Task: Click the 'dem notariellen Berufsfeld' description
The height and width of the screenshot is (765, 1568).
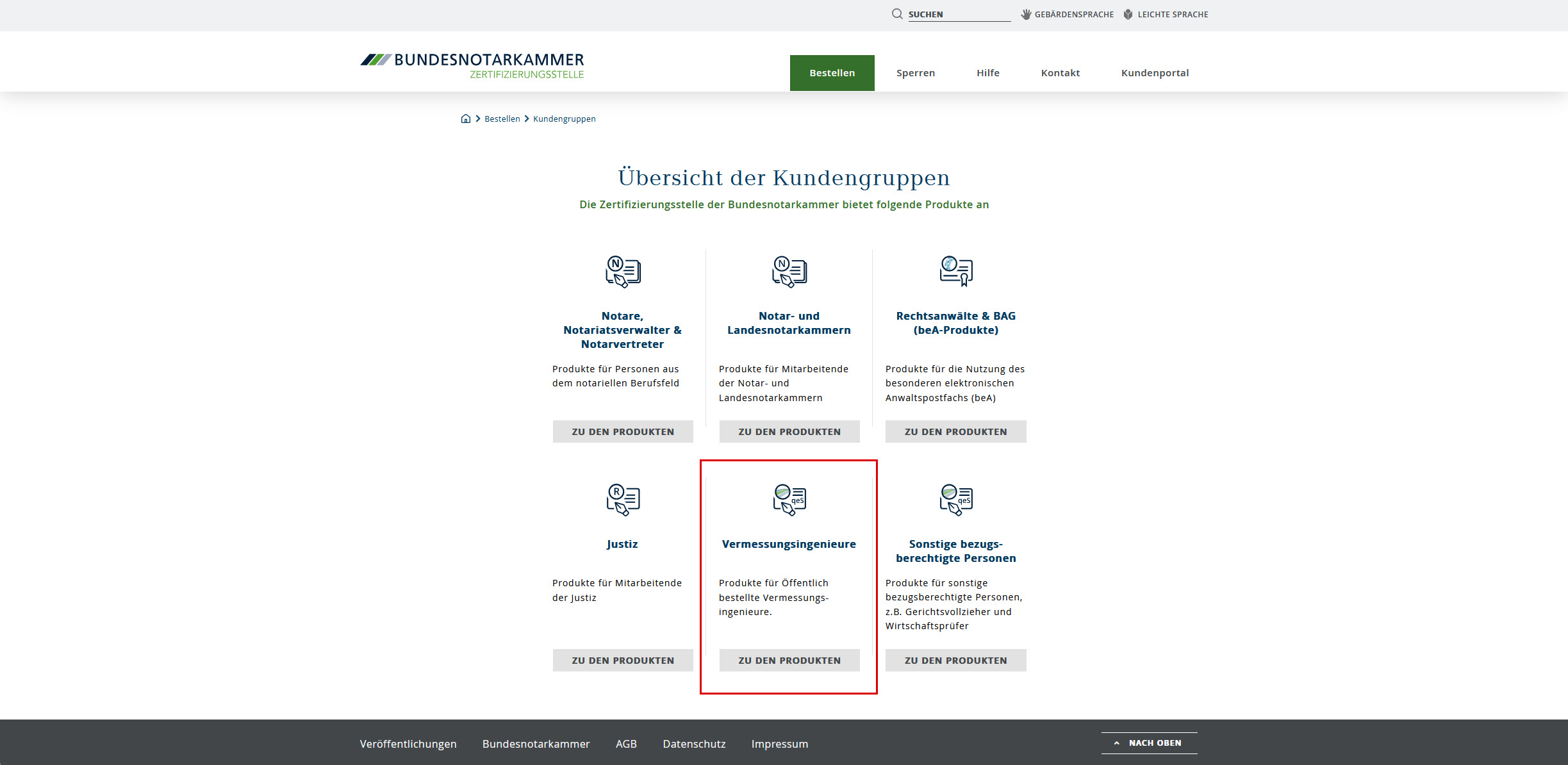Action: [616, 376]
